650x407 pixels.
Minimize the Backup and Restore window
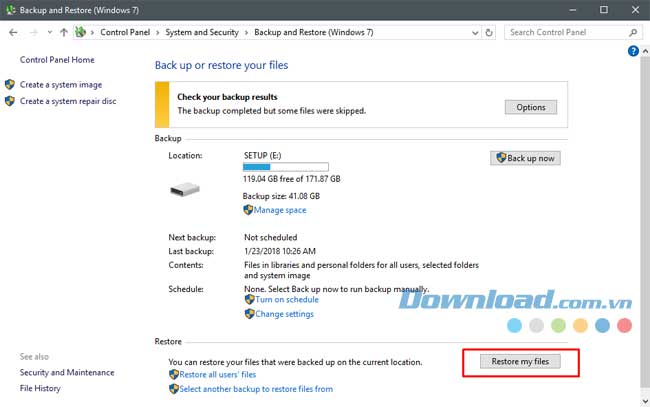point(573,10)
